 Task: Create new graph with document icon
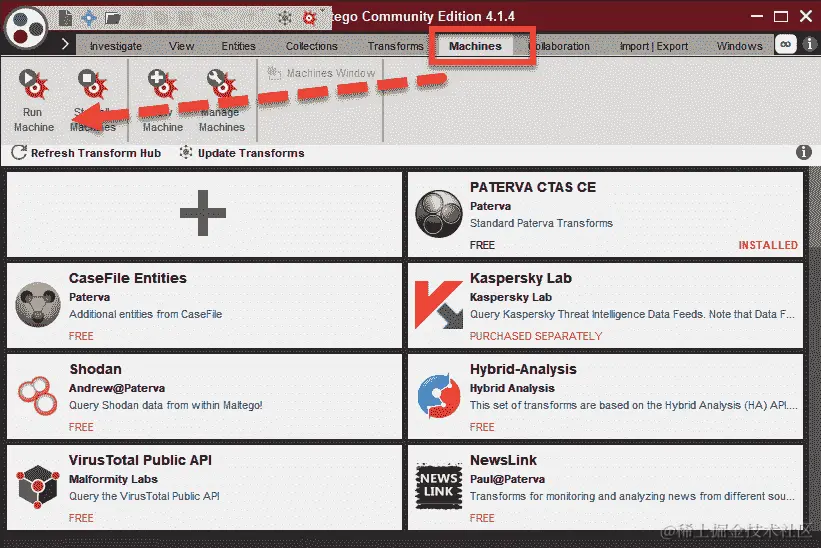(65, 18)
